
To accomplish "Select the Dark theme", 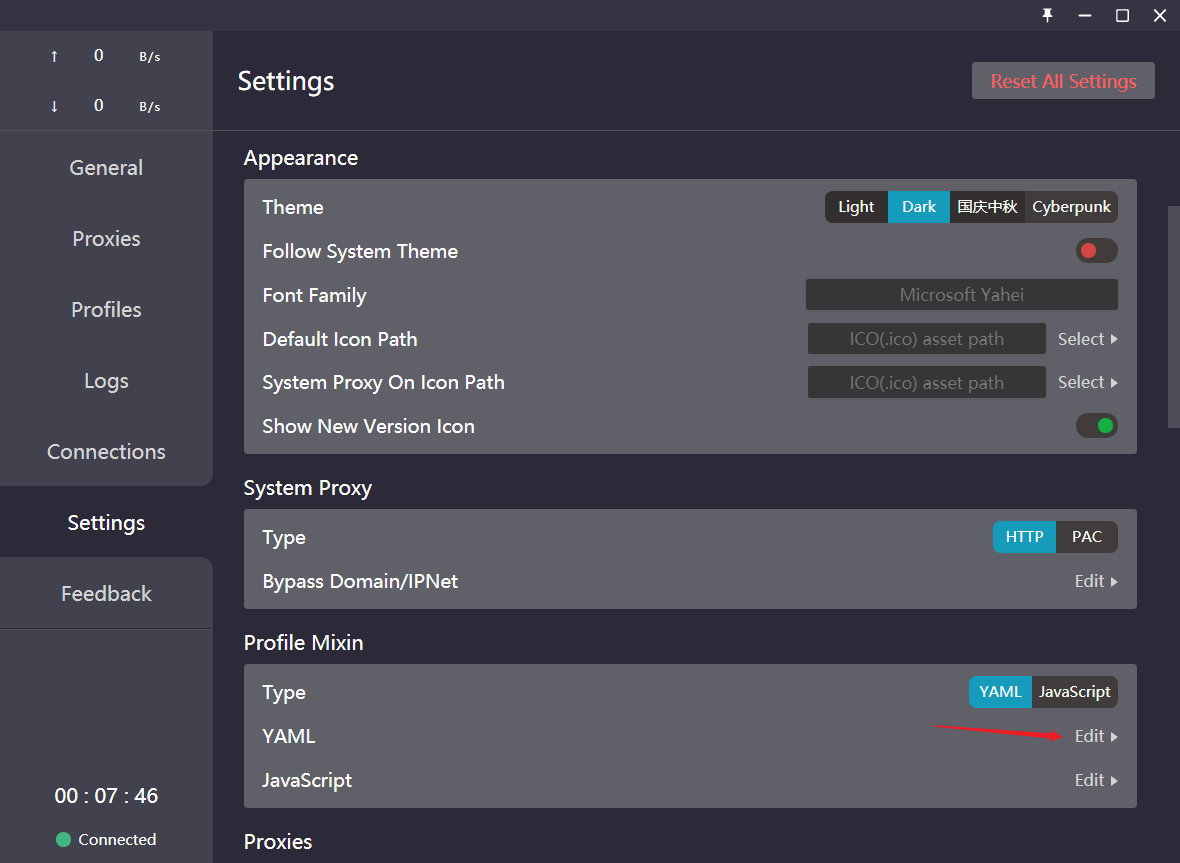I will (x=919, y=207).
